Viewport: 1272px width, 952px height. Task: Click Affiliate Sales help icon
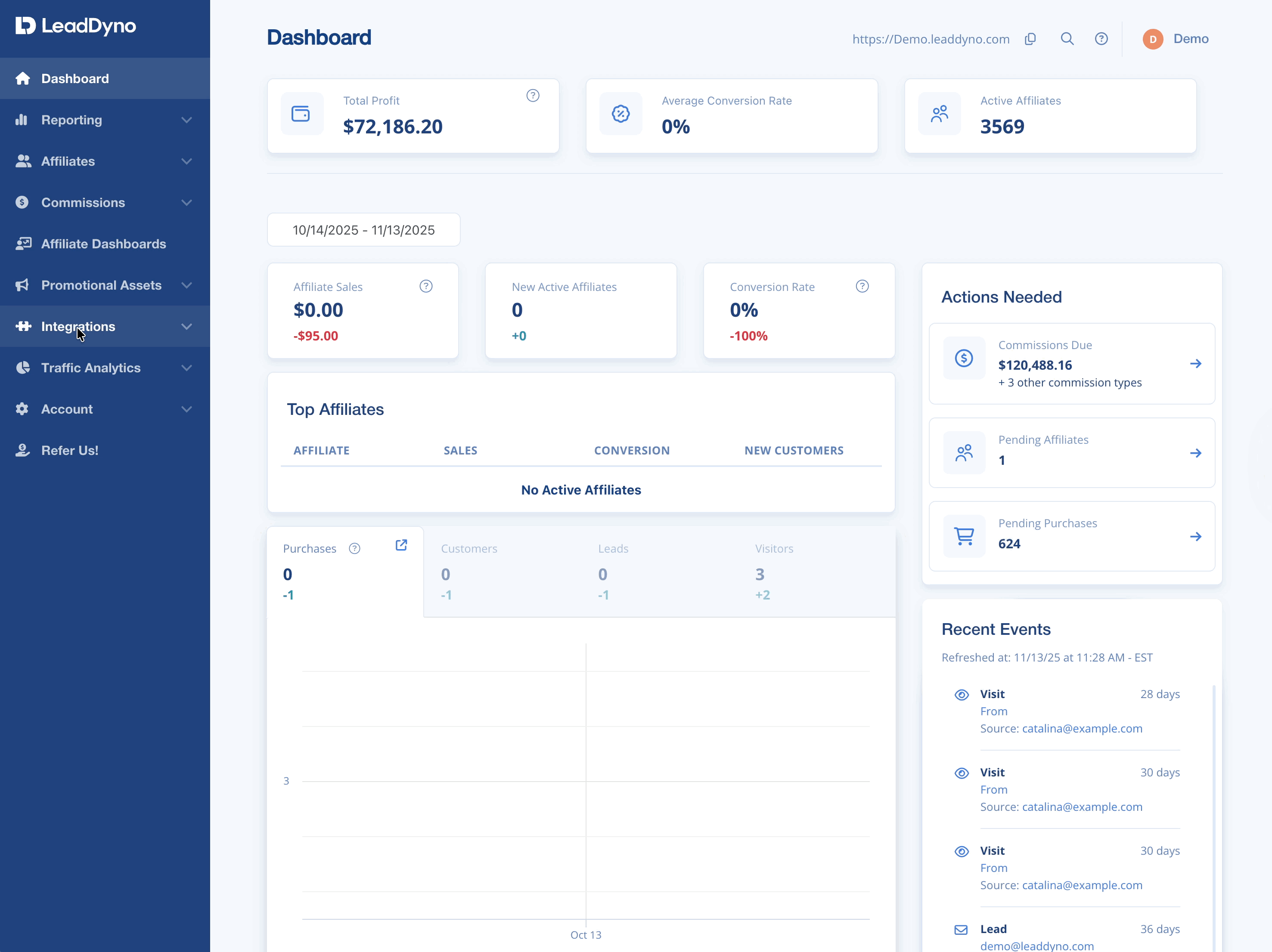(x=425, y=286)
